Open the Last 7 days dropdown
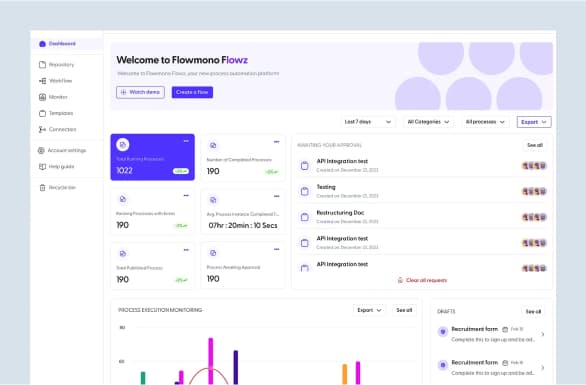This screenshot has height=385, width=586. pos(368,122)
